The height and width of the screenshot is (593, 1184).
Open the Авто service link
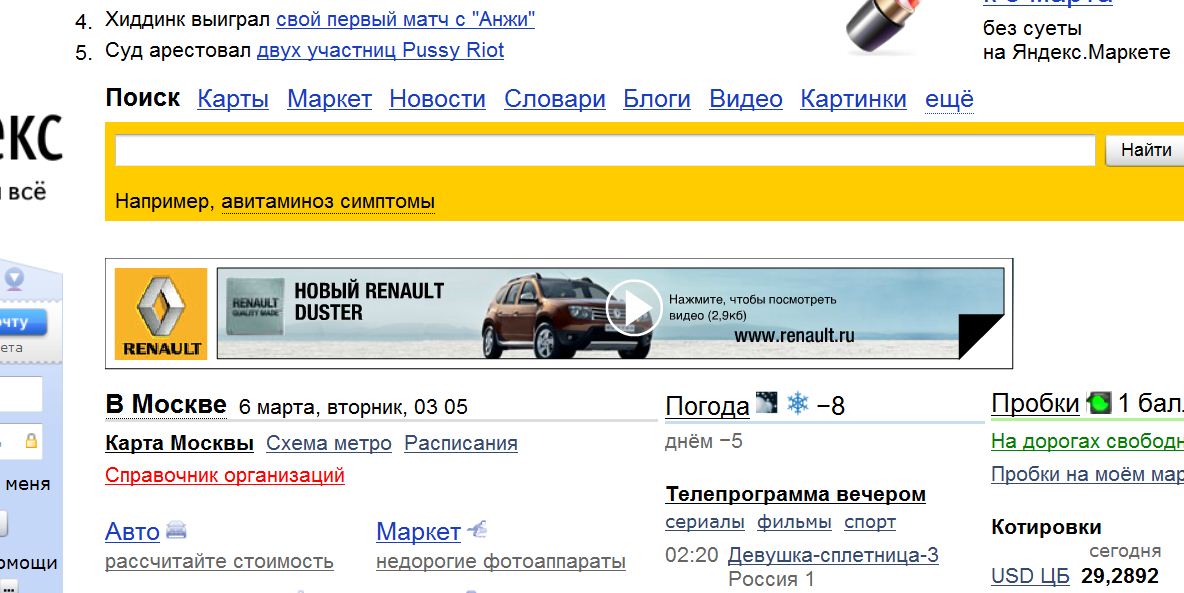point(132,531)
